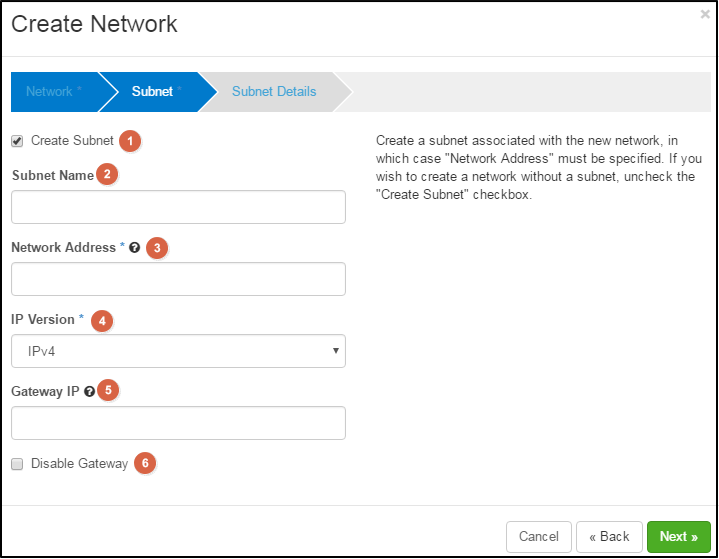Viewport: 719px width, 559px height.
Task: Click the Back button
Action: click(609, 537)
